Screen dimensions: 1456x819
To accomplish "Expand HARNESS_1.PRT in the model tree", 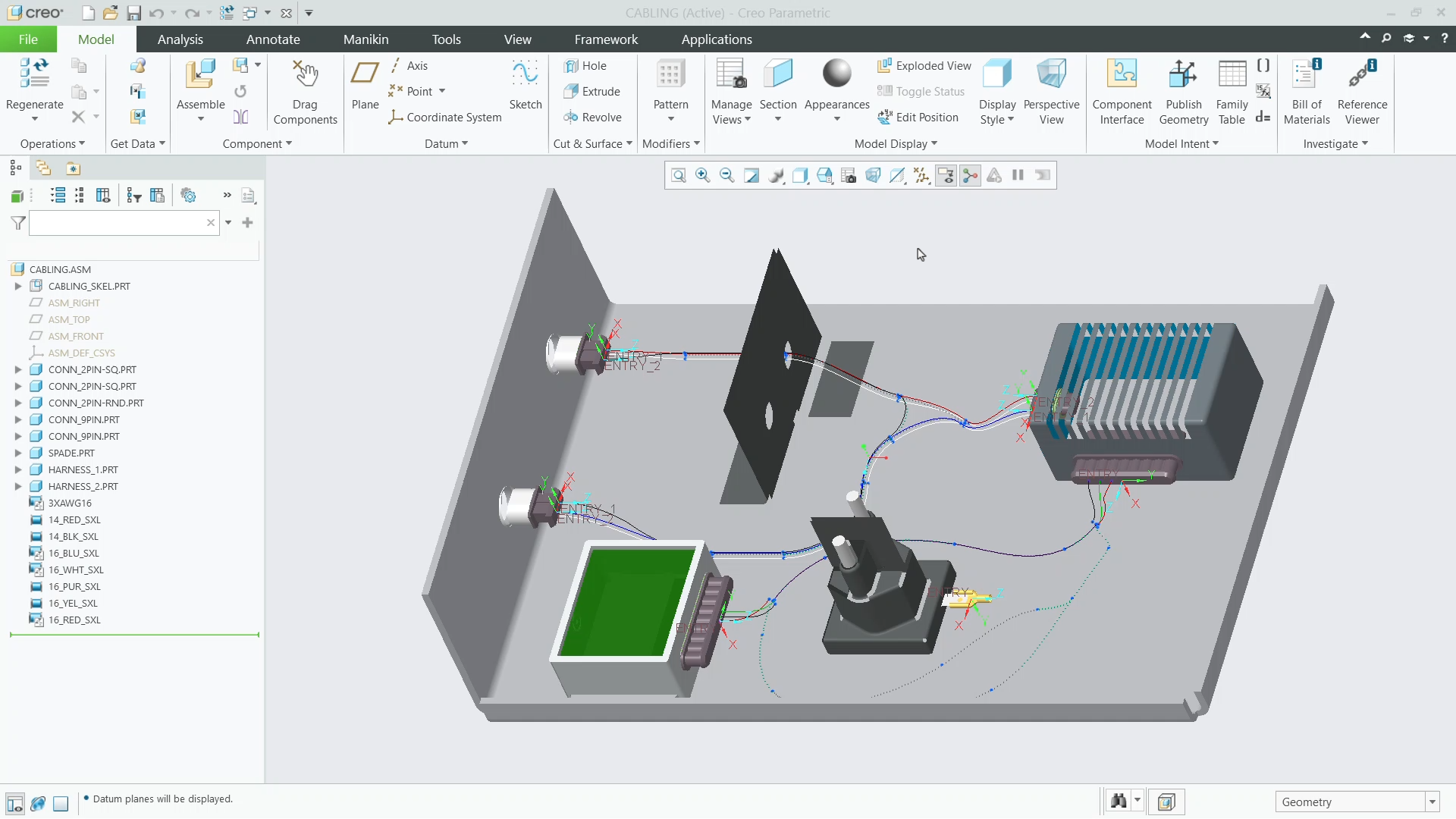I will [18, 469].
